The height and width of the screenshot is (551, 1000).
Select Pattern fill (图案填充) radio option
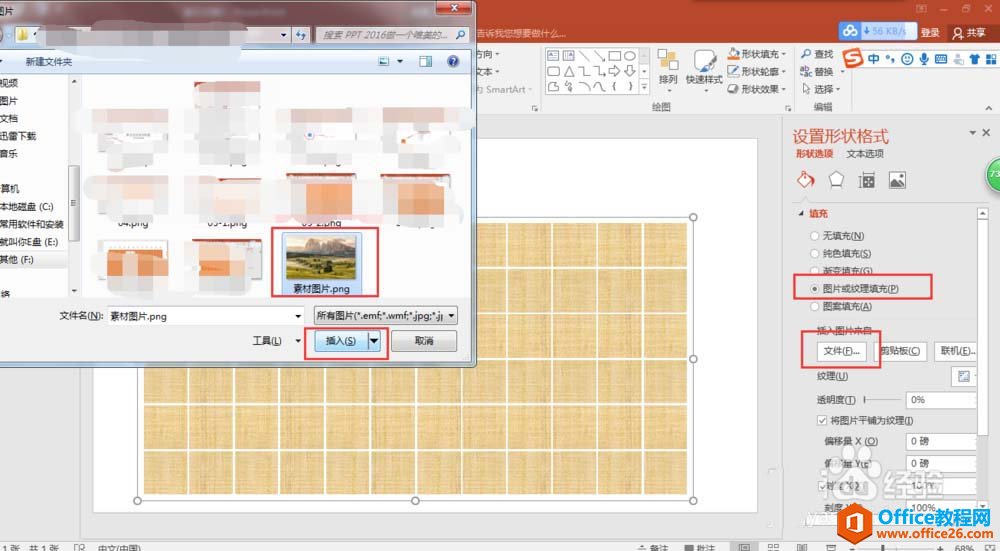(x=814, y=307)
